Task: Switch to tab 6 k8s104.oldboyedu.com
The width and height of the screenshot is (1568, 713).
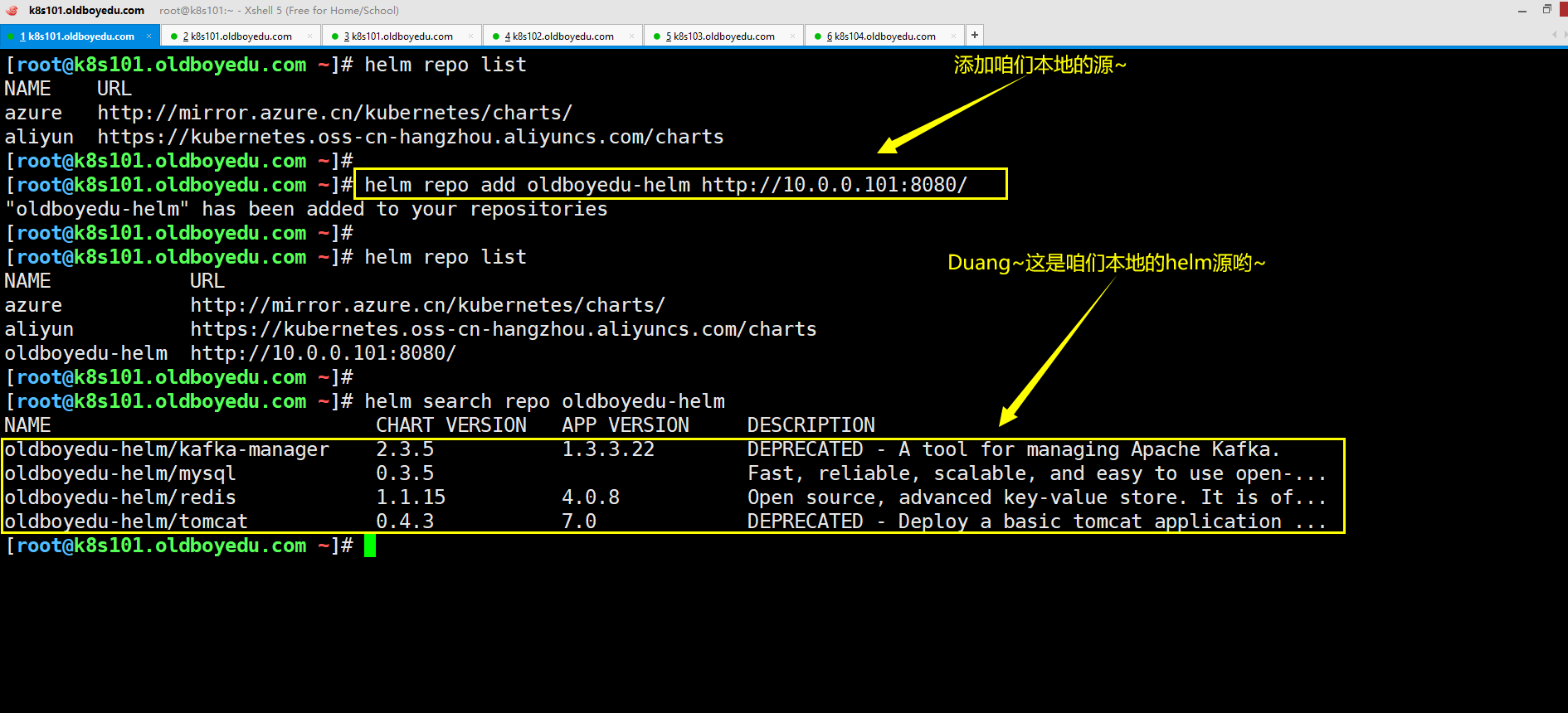Action: coord(881,36)
